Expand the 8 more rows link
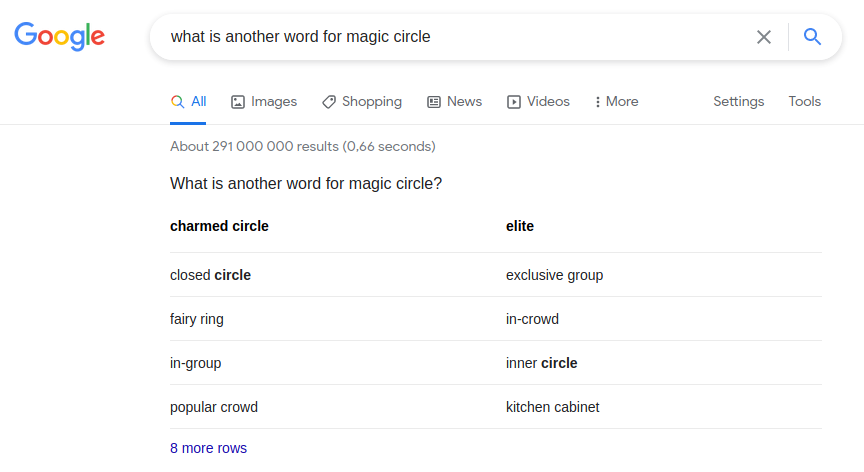 pyautogui.click(x=208, y=448)
